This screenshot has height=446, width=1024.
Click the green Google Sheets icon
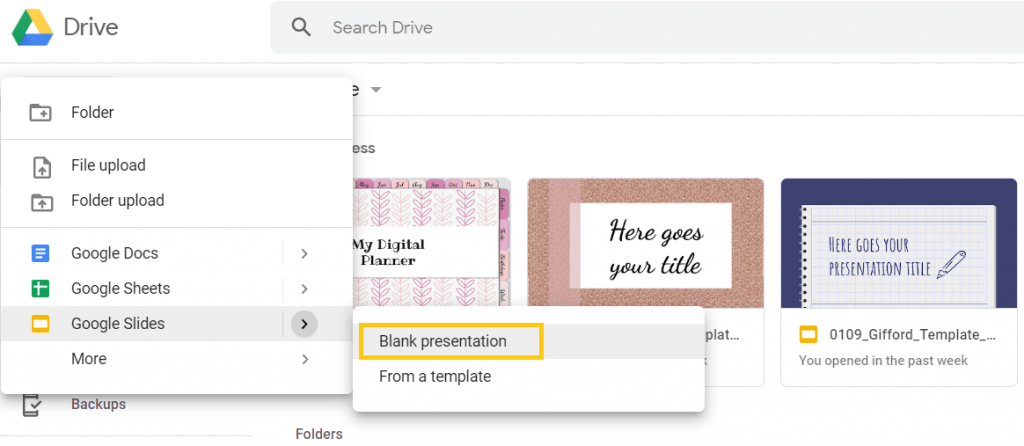40,289
